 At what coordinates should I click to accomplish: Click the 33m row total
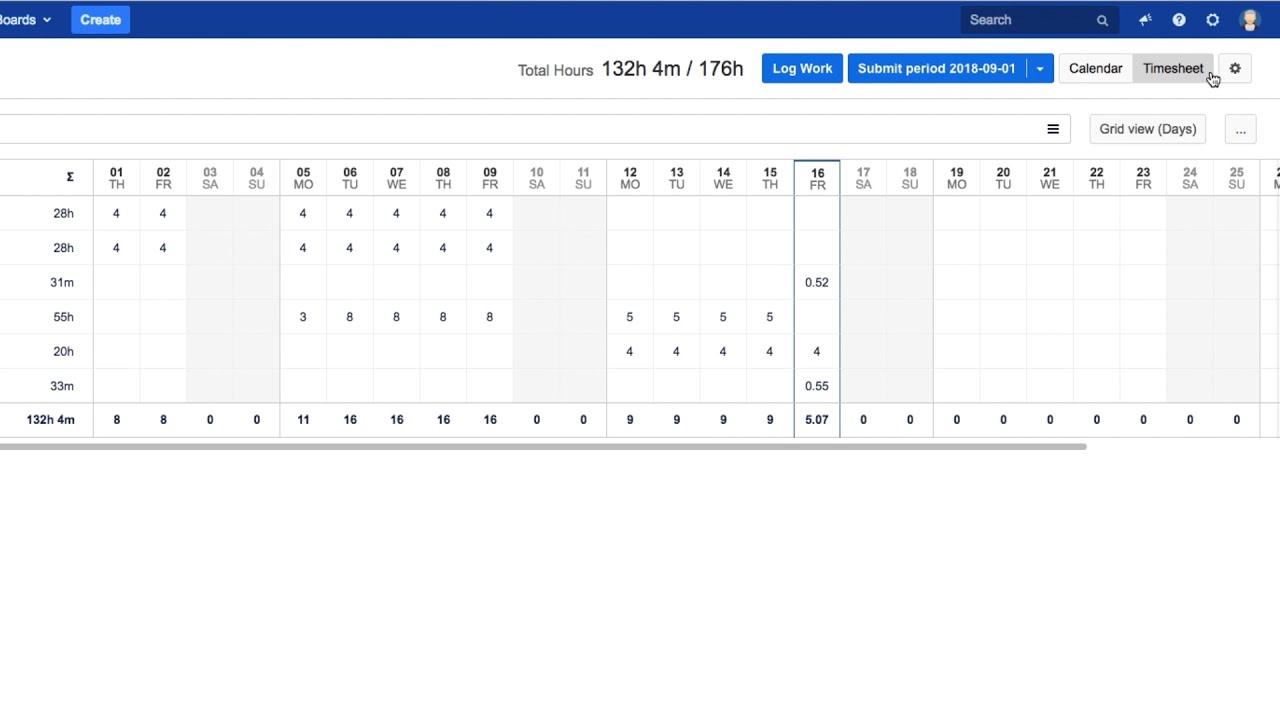[x=62, y=386]
